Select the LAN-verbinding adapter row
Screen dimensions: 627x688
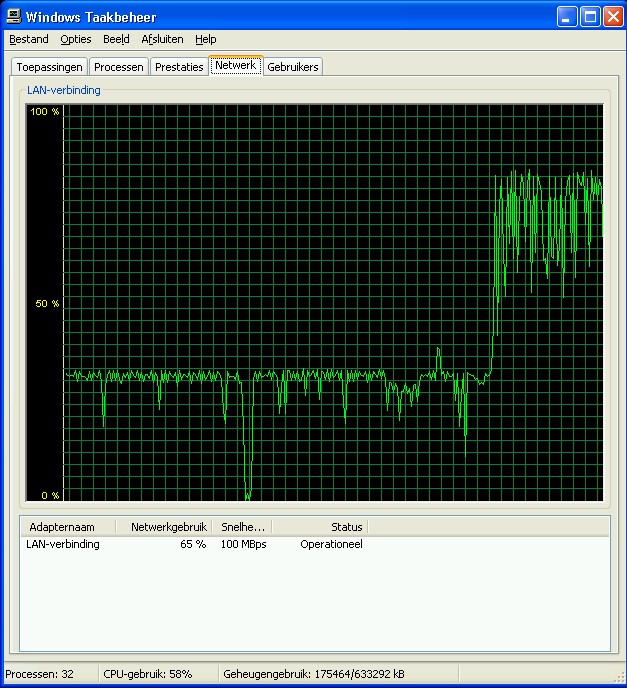(315, 544)
